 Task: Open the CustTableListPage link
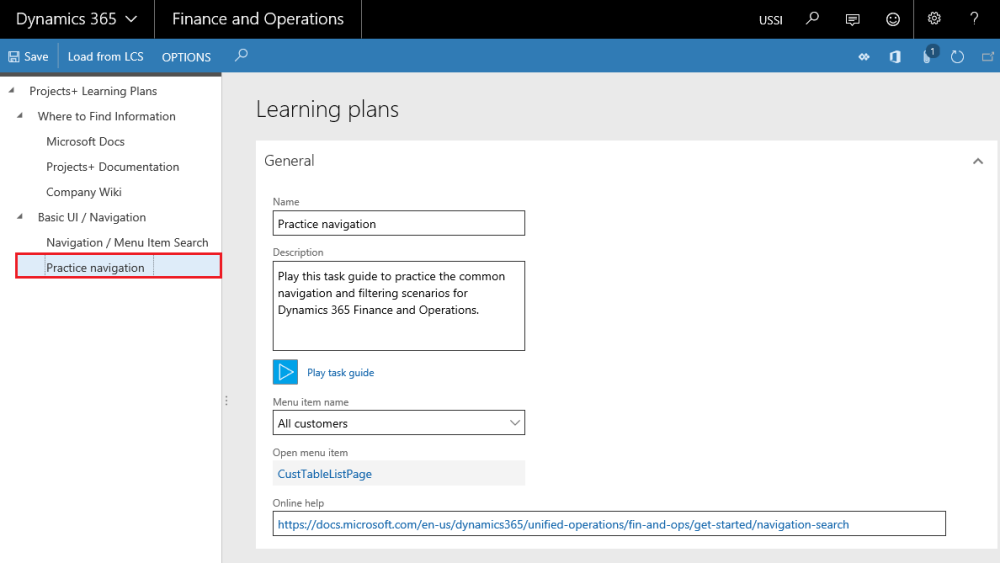(x=325, y=474)
